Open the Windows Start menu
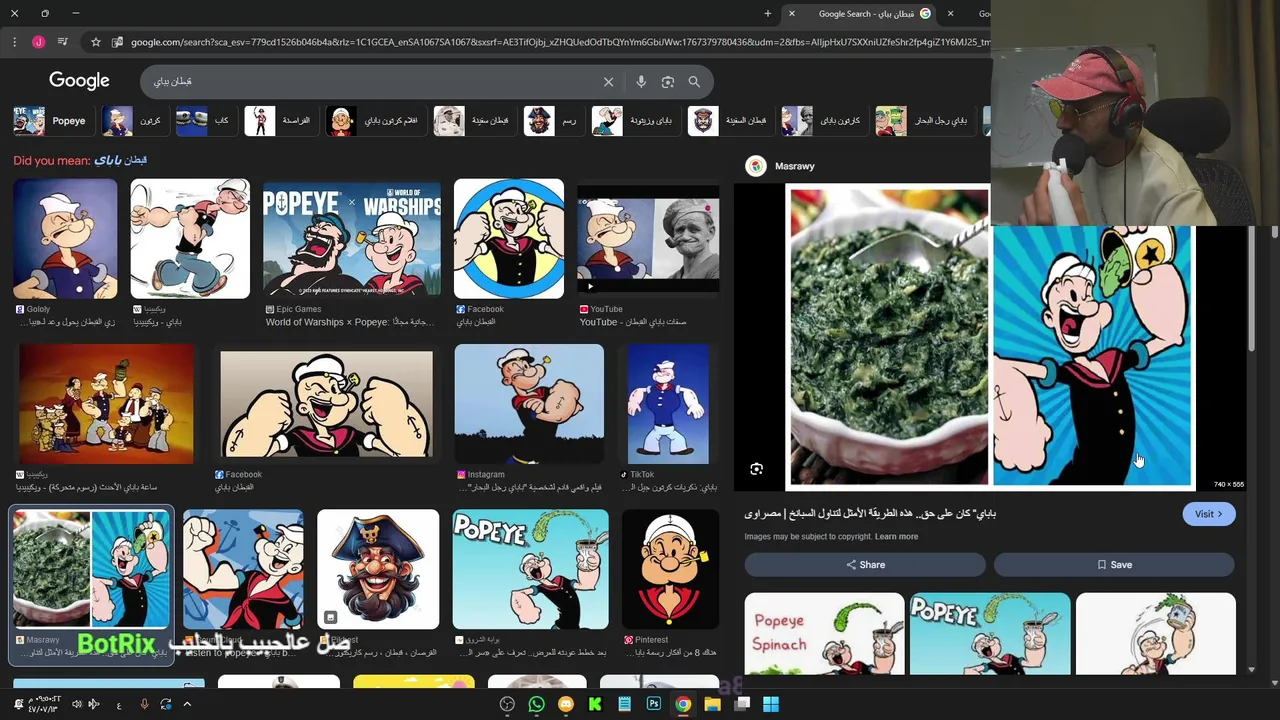This screenshot has height=720, width=1280. [x=771, y=704]
